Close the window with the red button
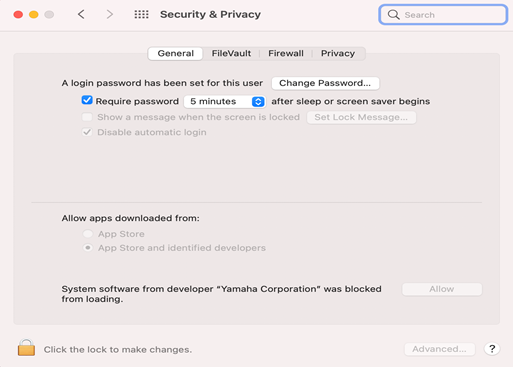The width and height of the screenshot is (513, 367). 18,14
